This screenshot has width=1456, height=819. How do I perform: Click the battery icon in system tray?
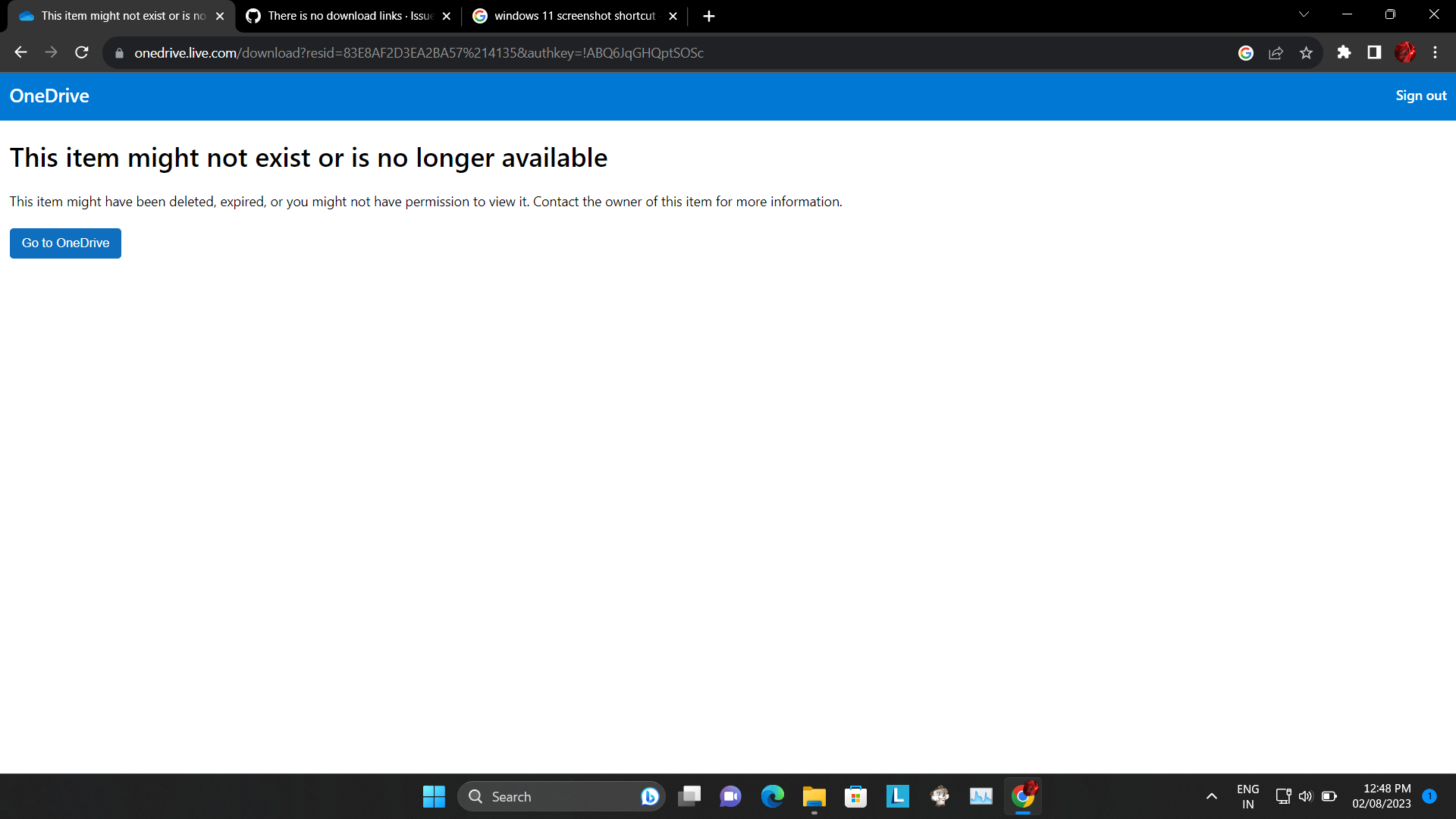pyautogui.click(x=1329, y=795)
